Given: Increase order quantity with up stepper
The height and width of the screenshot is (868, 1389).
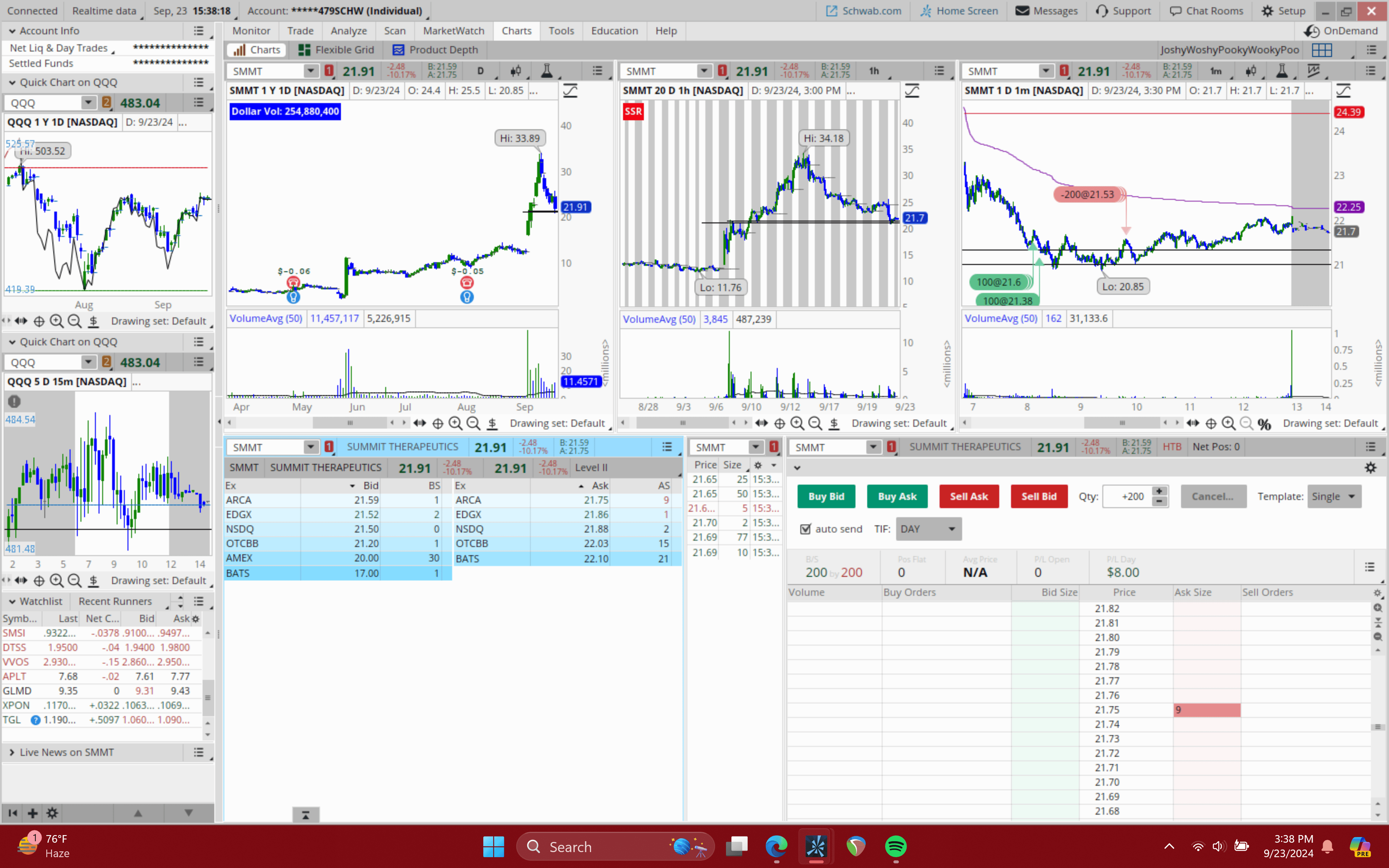Looking at the screenshot, I should 1159,492.
